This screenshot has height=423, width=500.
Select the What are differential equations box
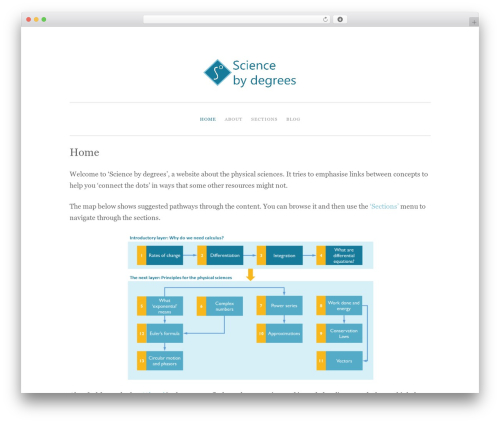click(339, 256)
